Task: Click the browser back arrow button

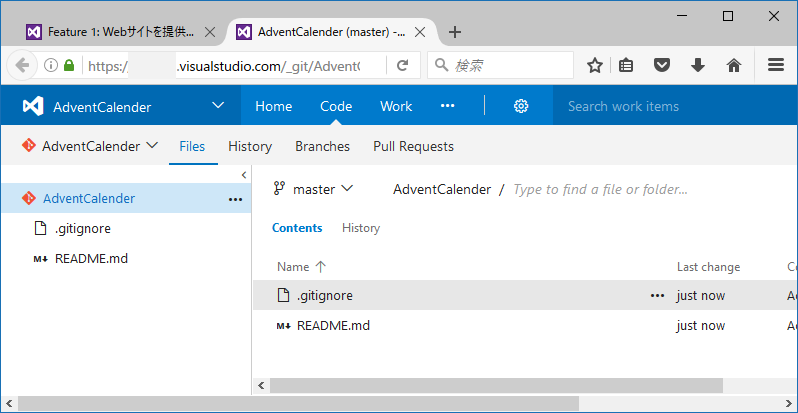Action: pyautogui.click(x=21, y=65)
